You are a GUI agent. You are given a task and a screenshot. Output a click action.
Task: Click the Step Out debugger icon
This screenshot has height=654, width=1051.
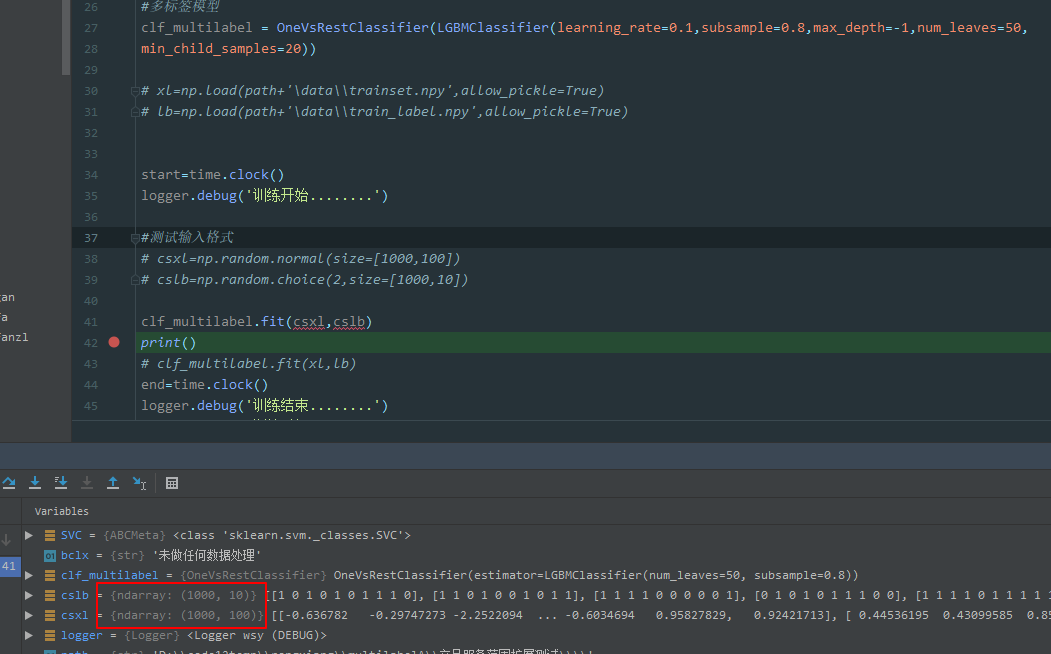113,482
